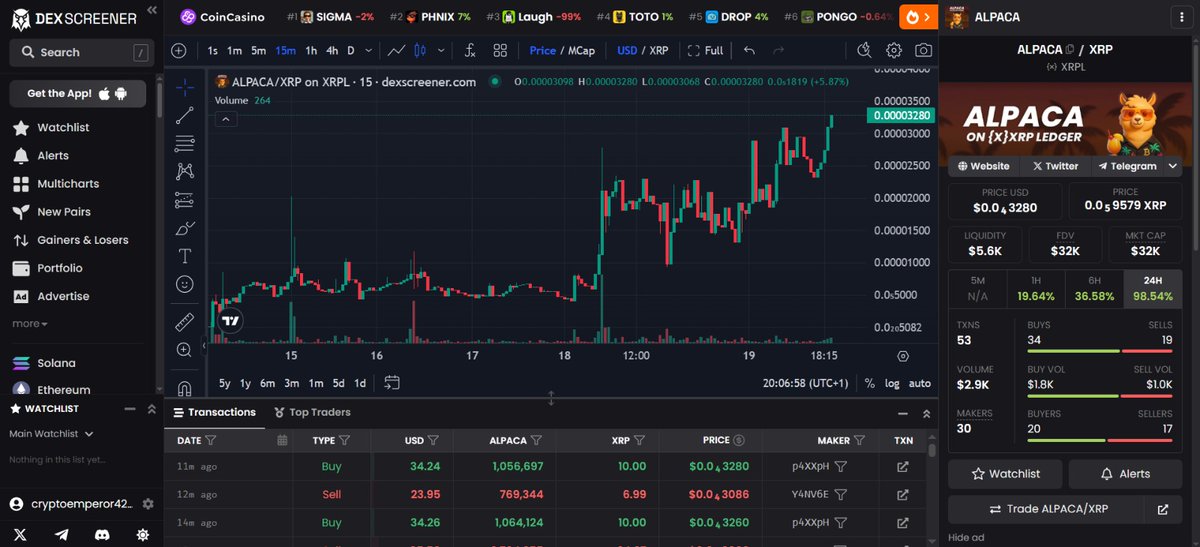This screenshot has height=547, width=1200.
Task: Open the indicators fx menu
Action: click(469, 50)
